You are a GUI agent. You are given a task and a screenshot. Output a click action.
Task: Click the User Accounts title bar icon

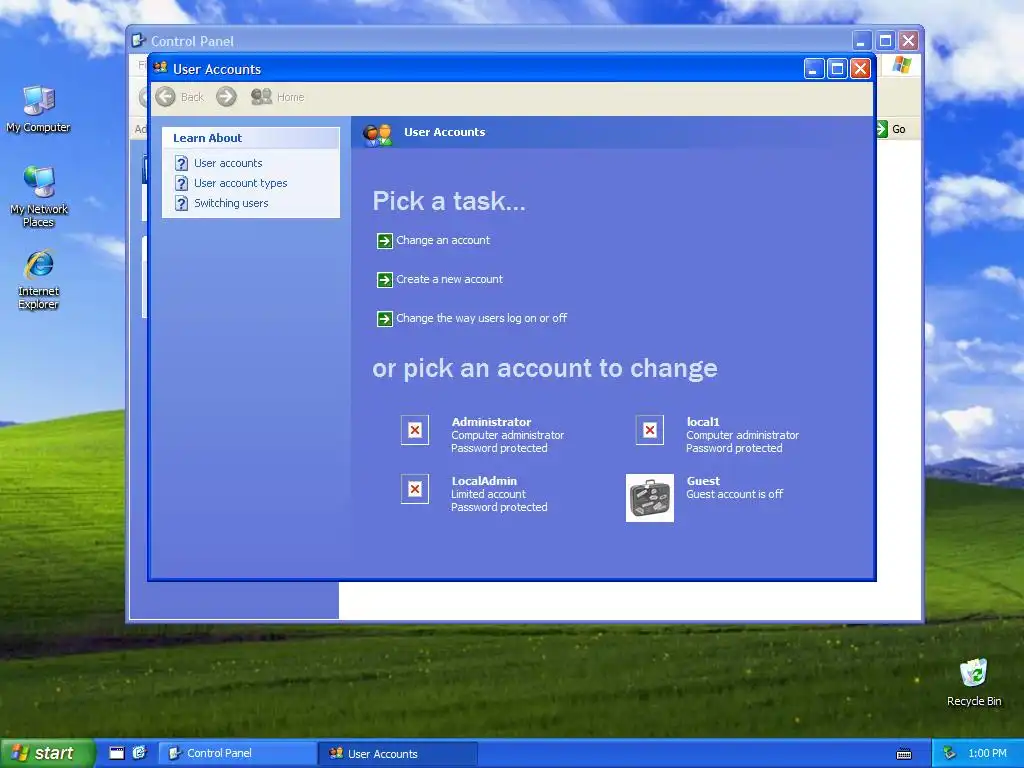160,69
